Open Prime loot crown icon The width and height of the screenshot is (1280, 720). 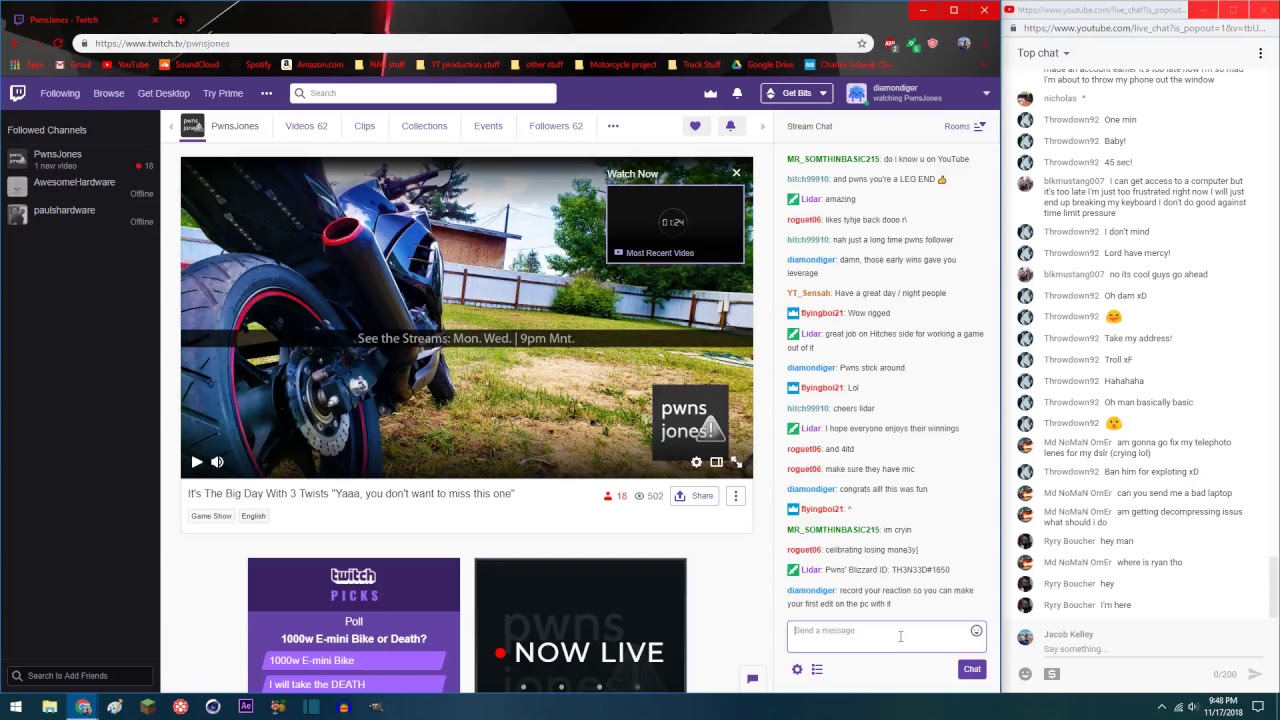(710, 93)
